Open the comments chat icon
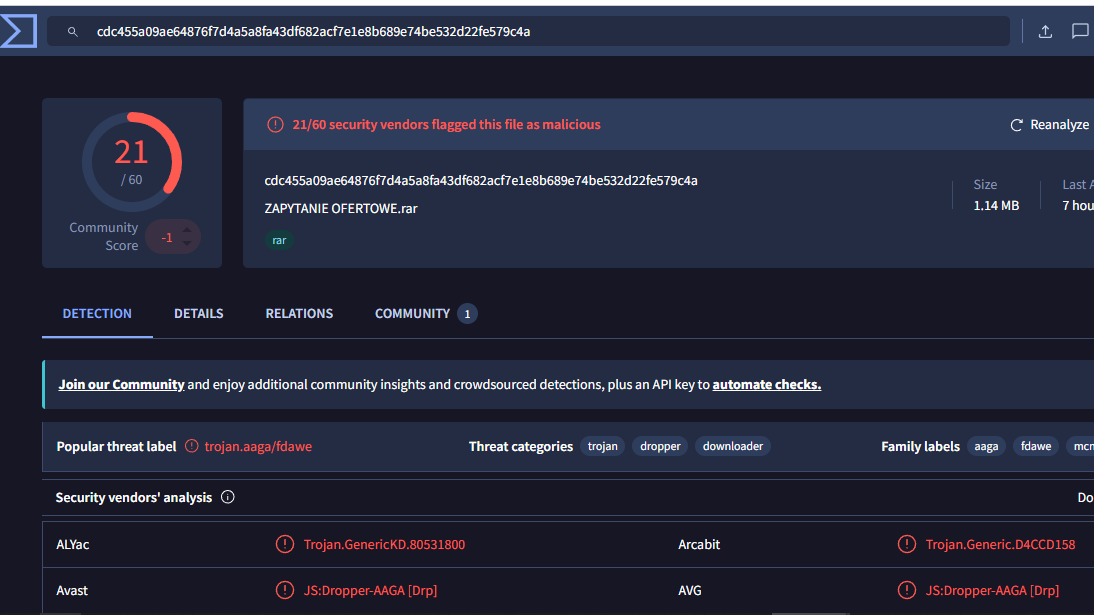 coord(1079,31)
